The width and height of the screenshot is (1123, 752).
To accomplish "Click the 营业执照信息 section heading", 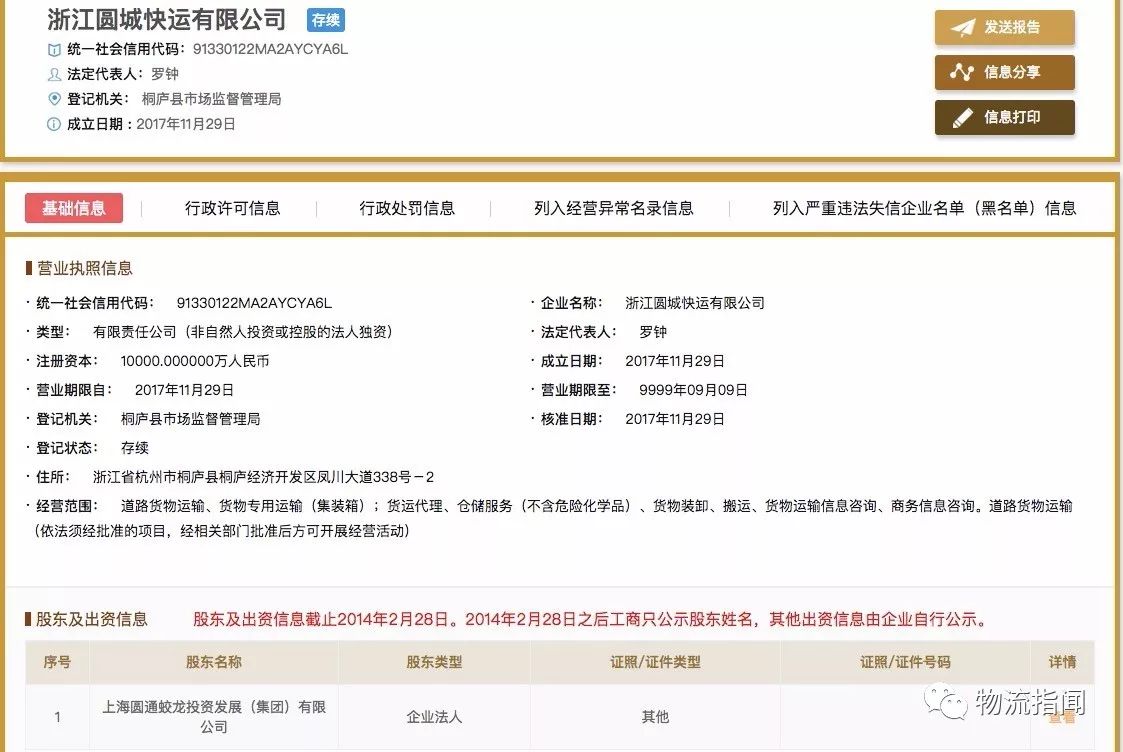I will pos(85,268).
